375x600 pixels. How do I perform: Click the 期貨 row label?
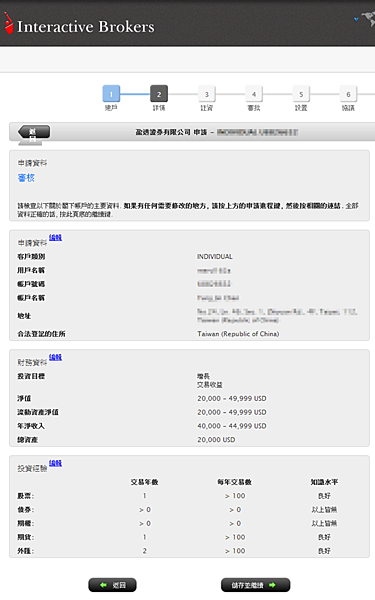click(26, 537)
